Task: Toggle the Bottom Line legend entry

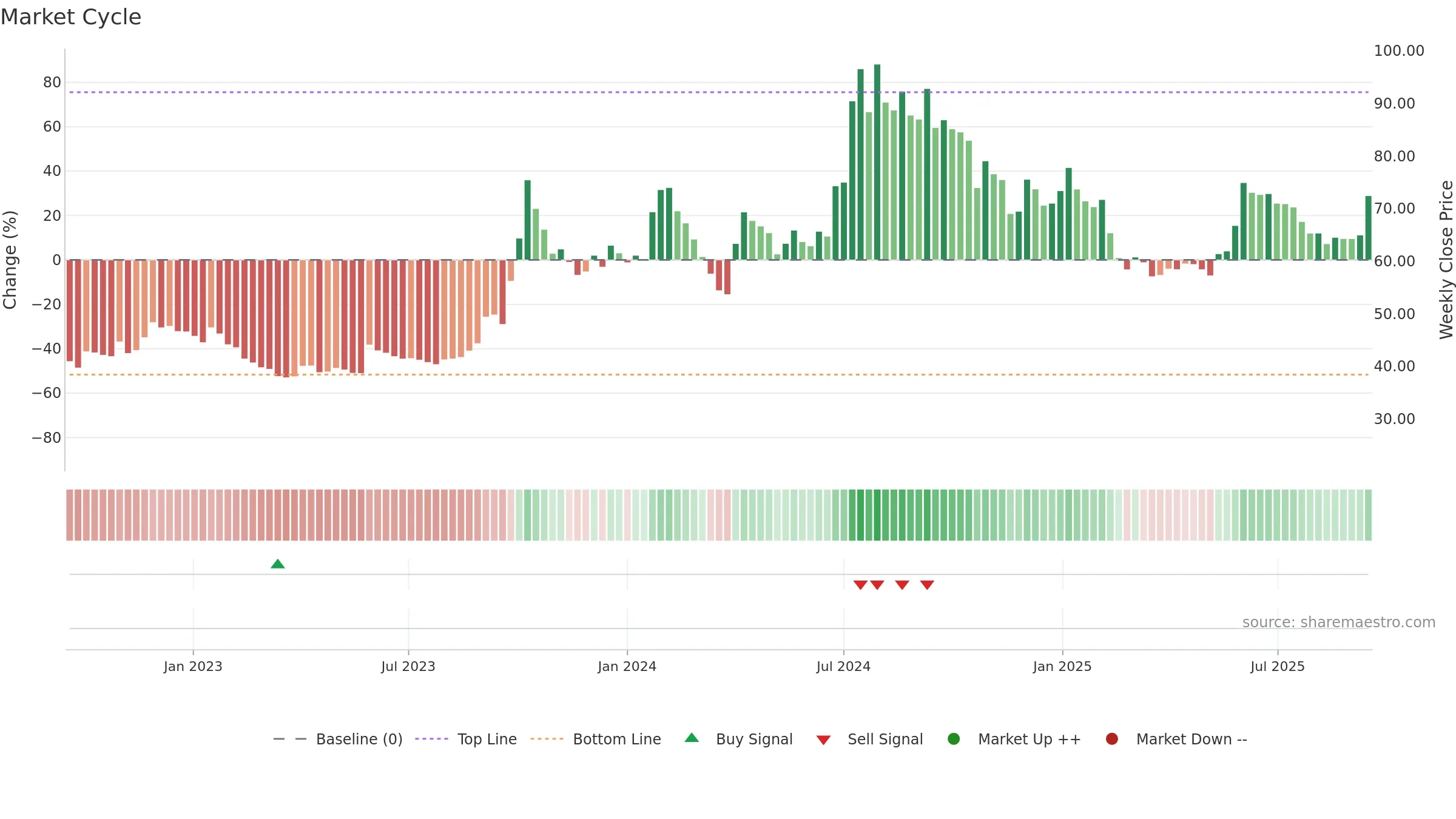Action: (x=596, y=739)
